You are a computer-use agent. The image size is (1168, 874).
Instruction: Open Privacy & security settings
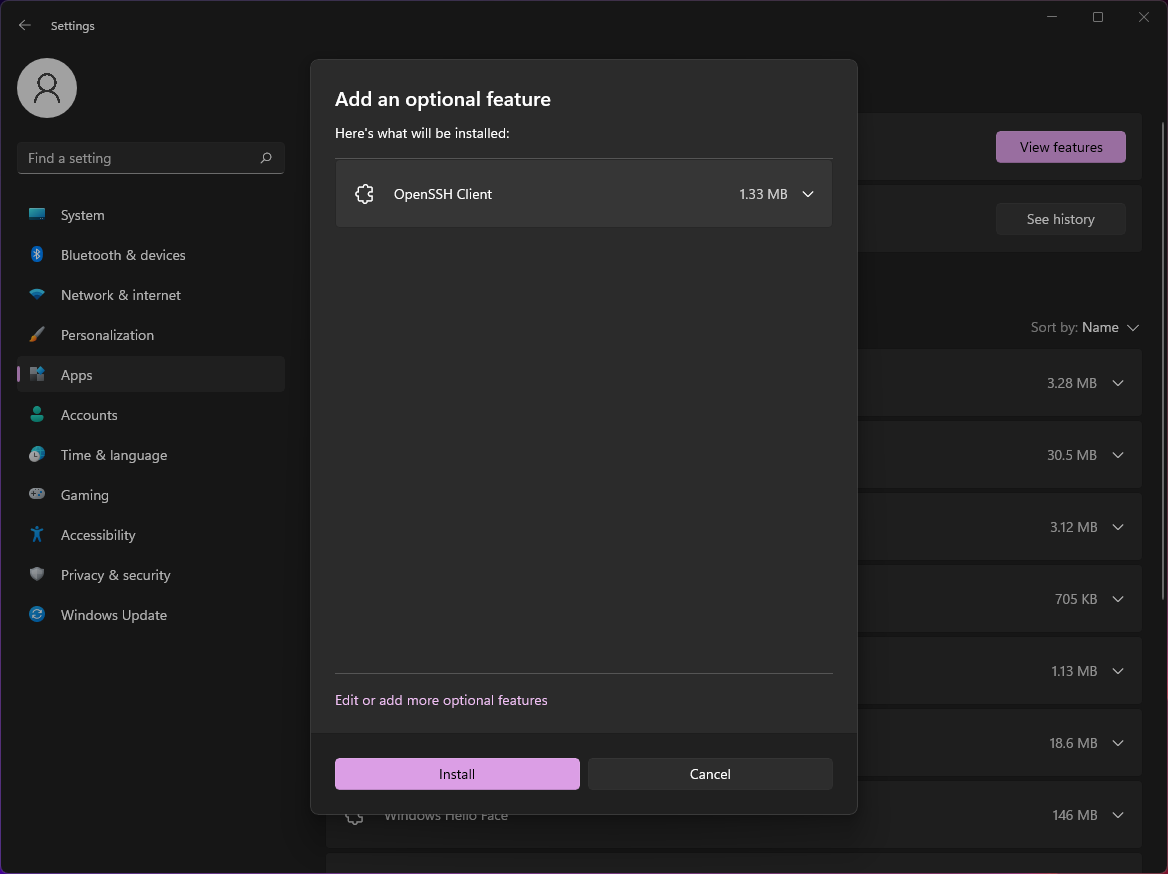click(150, 574)
